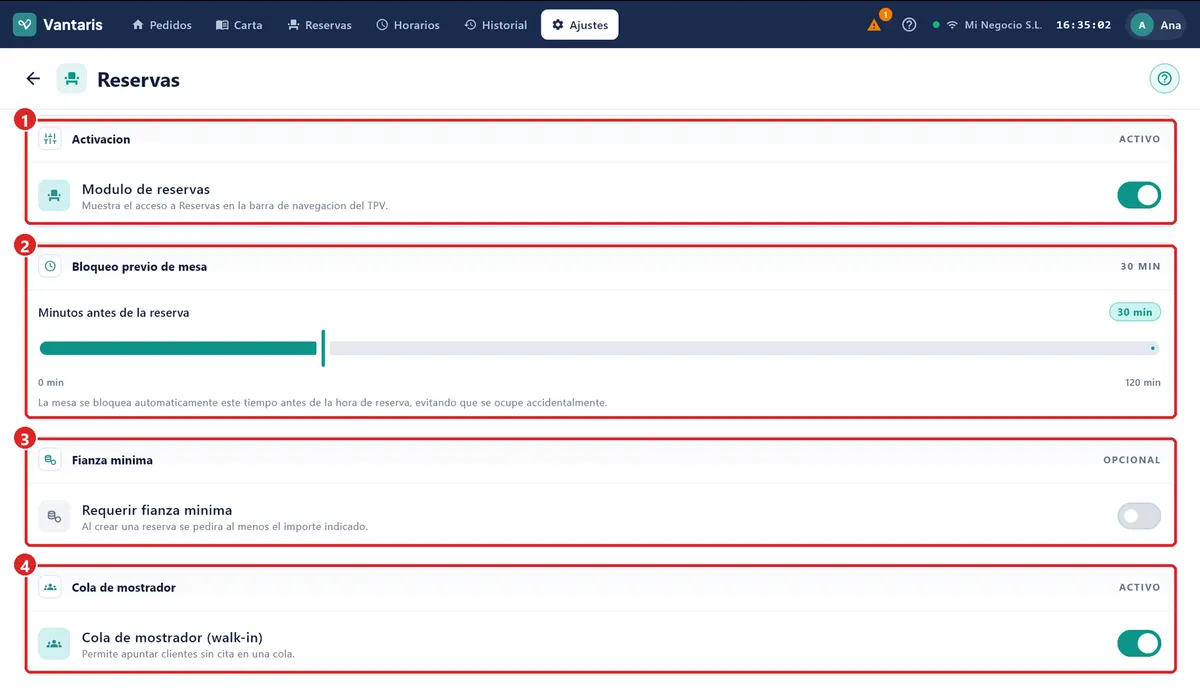Click the "30 MIN" badge in Bloqueo header

pyautogui.click(x=1141, y=267)
